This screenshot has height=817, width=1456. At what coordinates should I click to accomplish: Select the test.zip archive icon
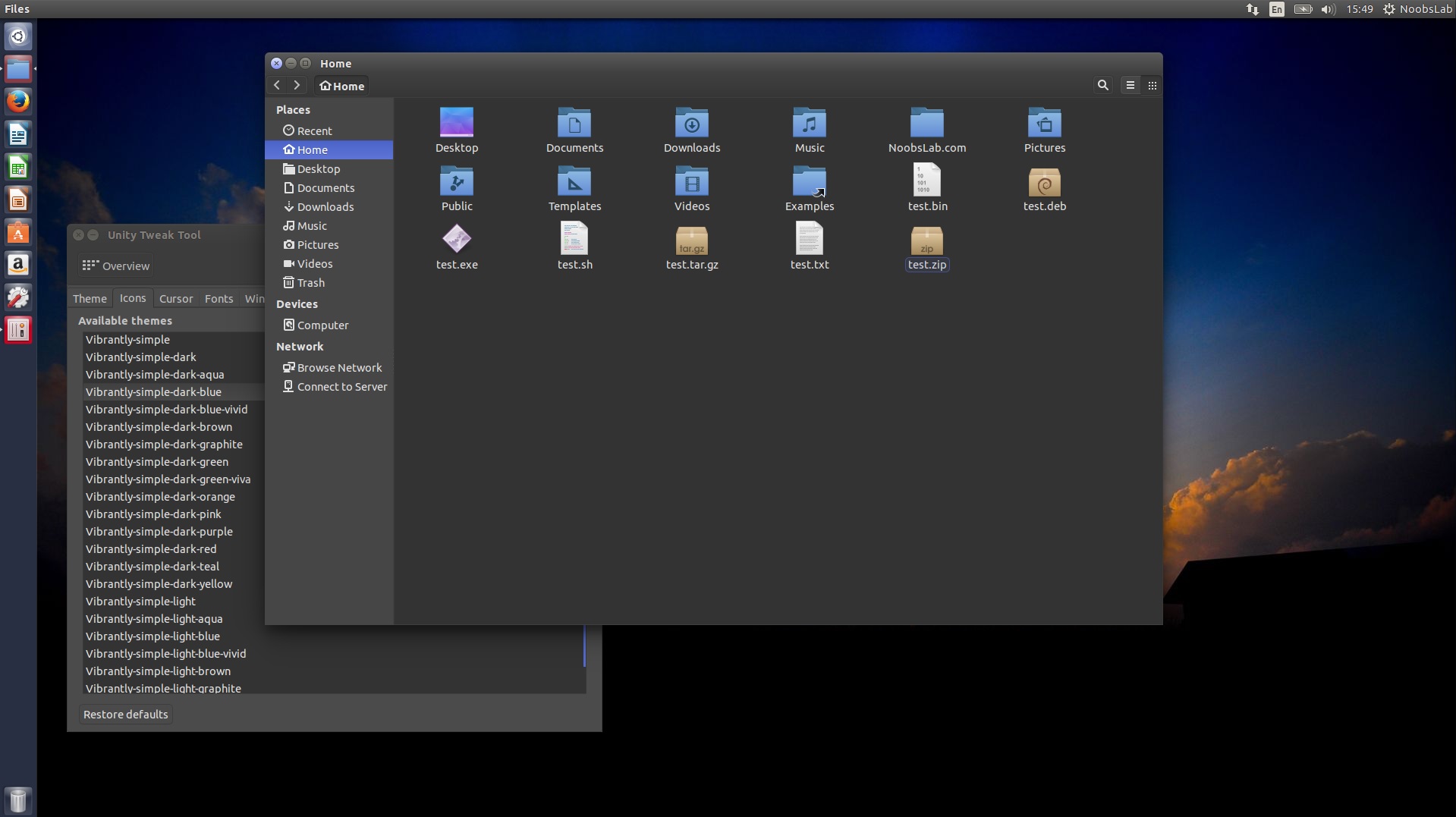[927, 240]
